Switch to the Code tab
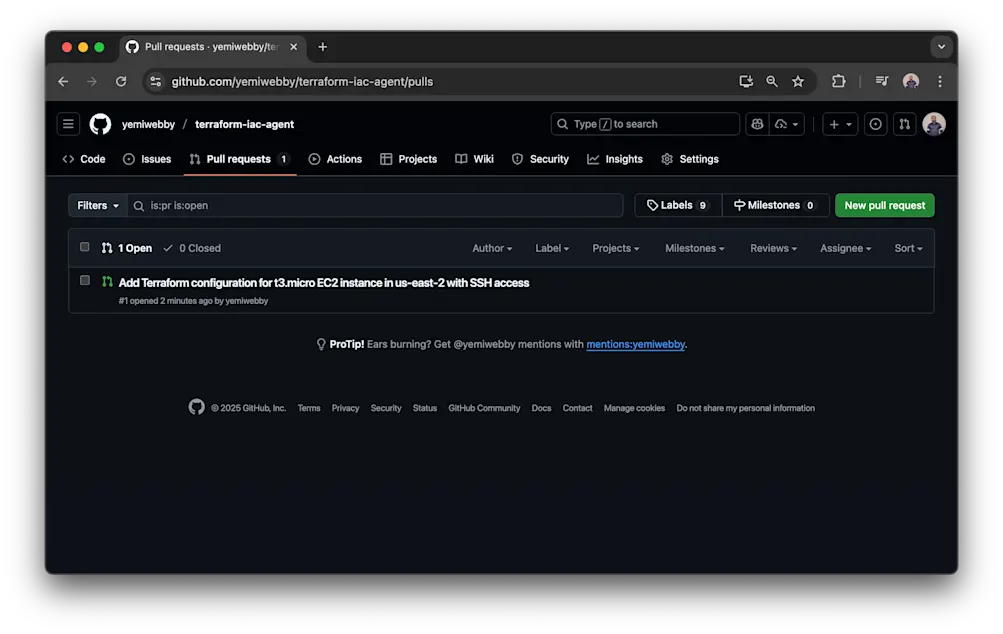Screen dimensions: 1003x634 (x=84, y=159)
